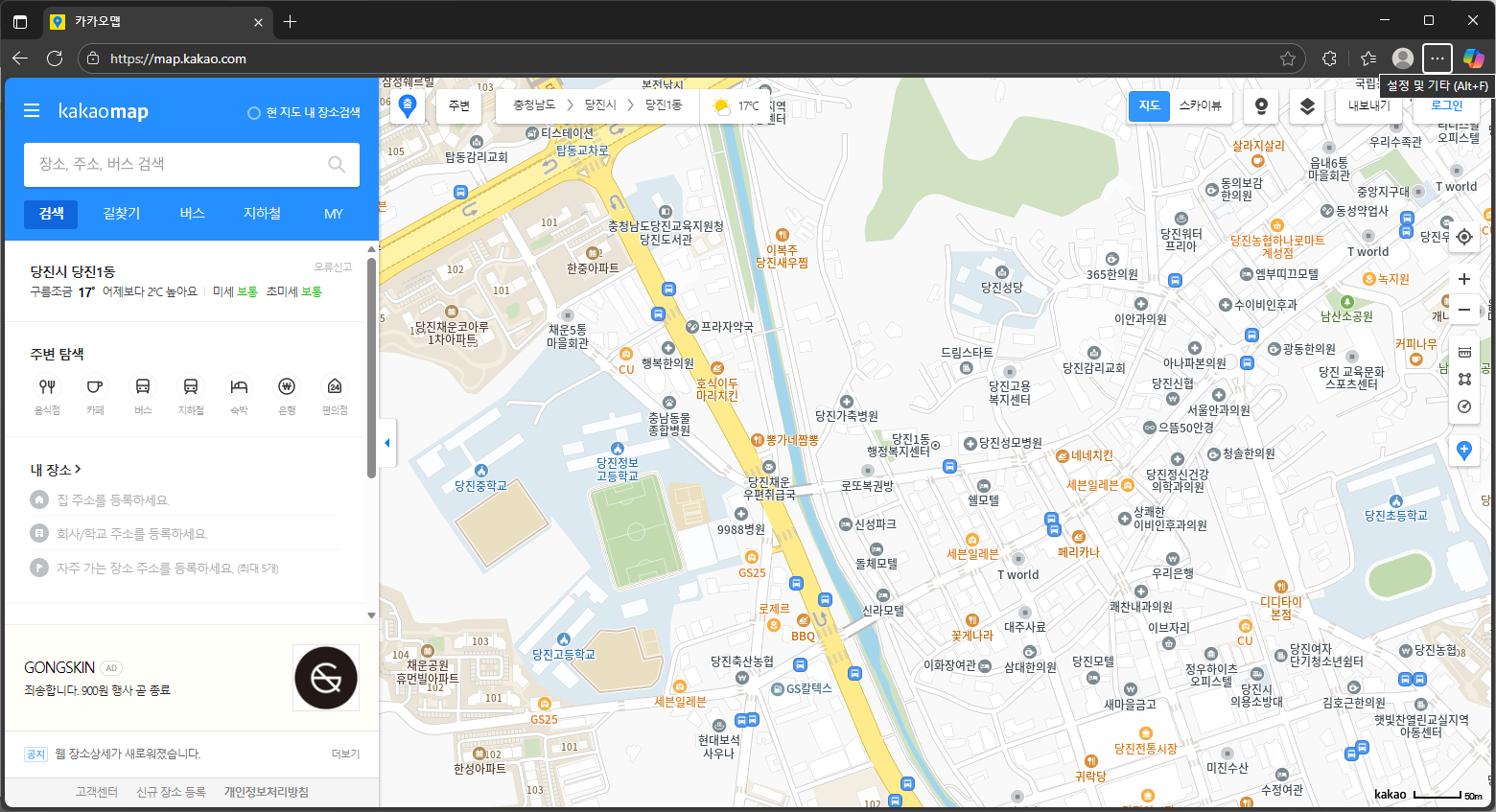Click the GONGSKIN ad thumbnail

tap(326, 678)
